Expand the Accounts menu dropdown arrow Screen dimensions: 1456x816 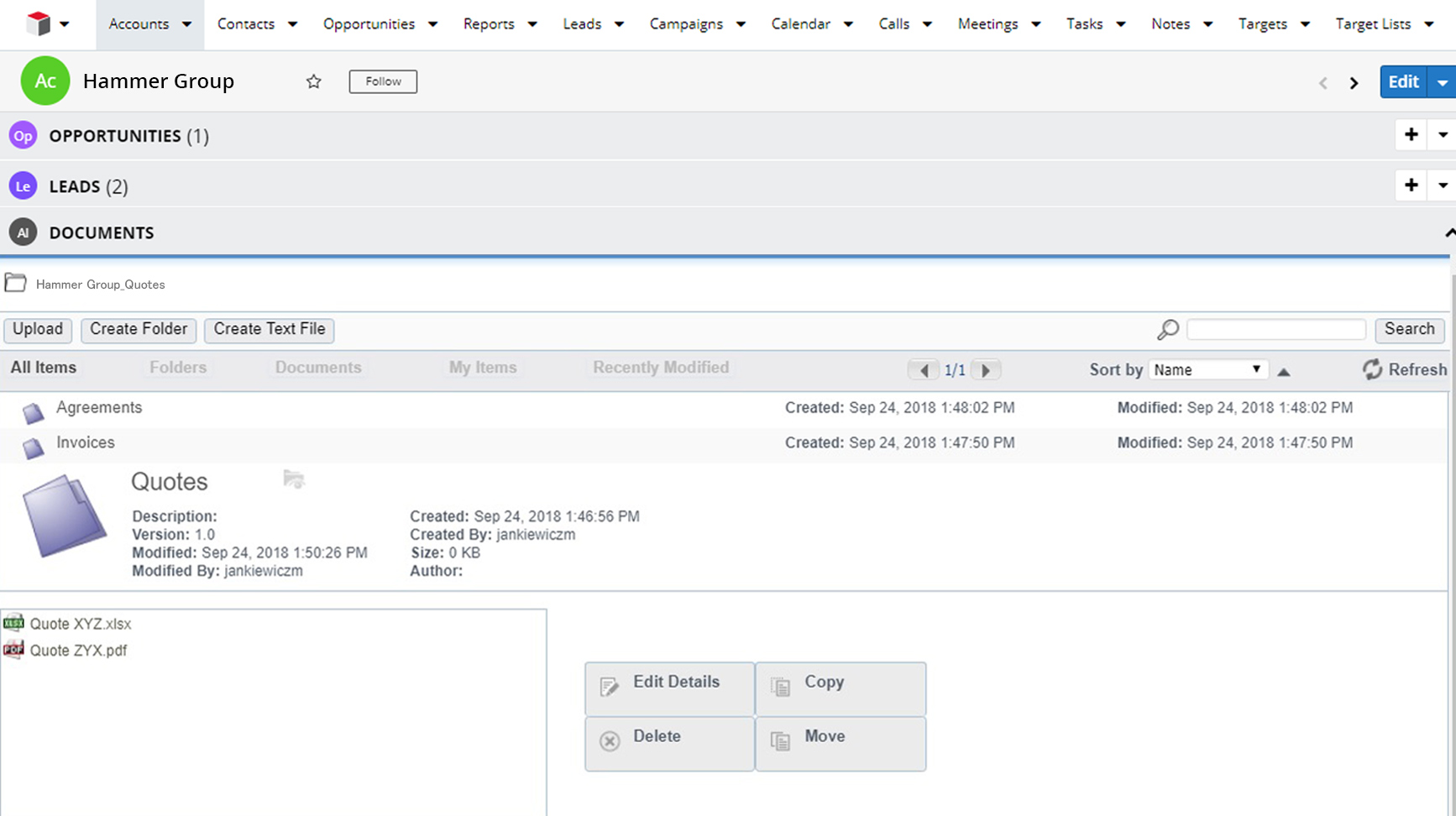coord(186,24)
